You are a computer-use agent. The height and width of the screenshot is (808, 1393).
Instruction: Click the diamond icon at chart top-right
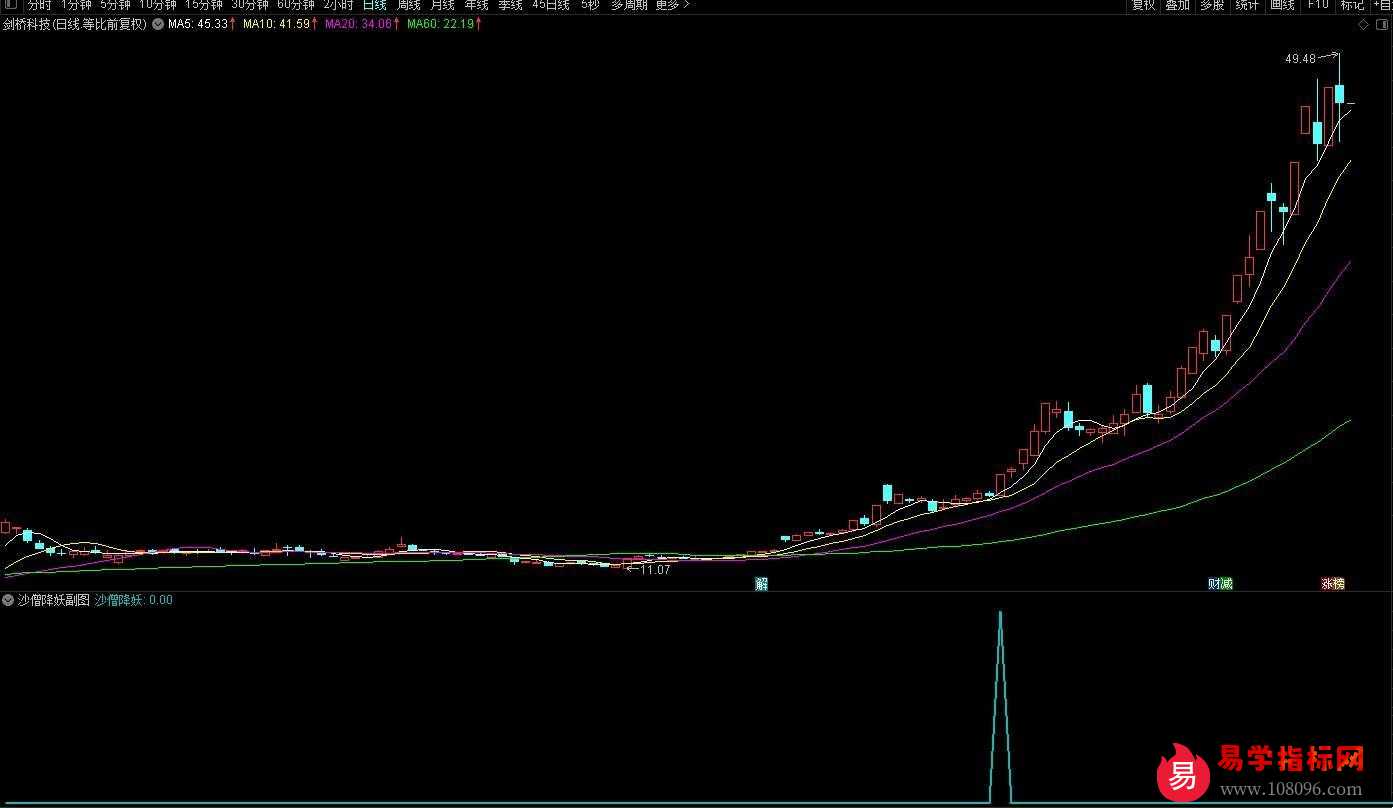pyautogui.click(x=1364, y=24)
